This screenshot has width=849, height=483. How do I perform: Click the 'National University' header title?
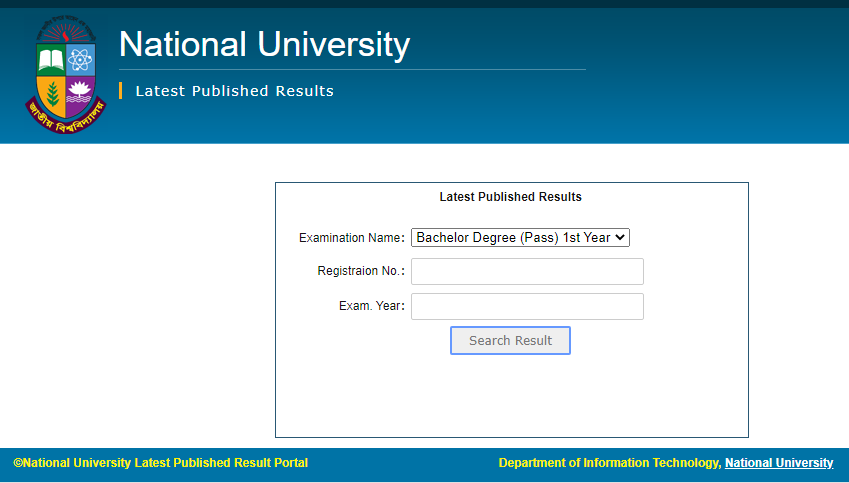pos(264,44)
